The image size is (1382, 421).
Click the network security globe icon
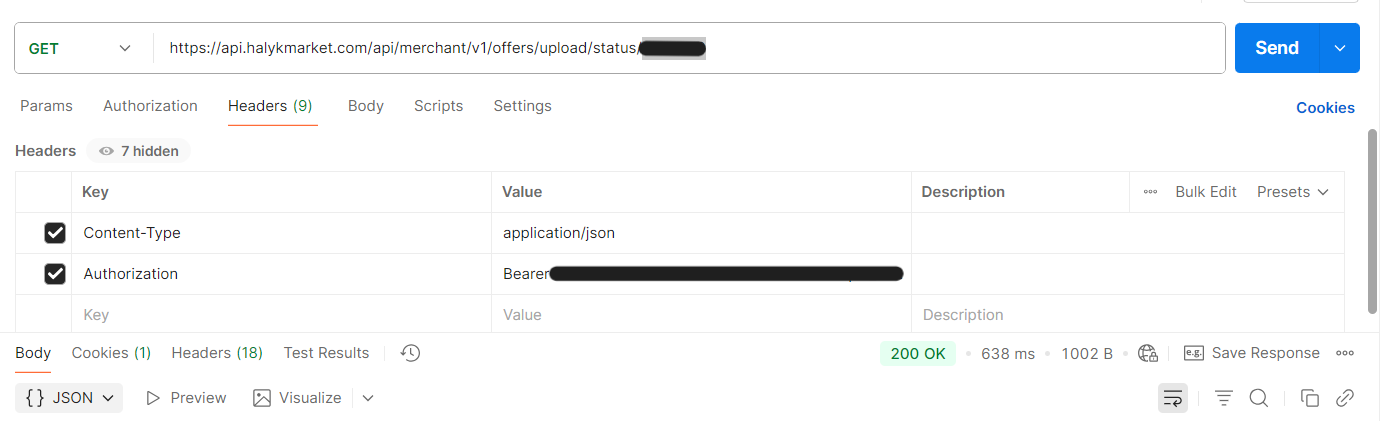point(1148,353)
